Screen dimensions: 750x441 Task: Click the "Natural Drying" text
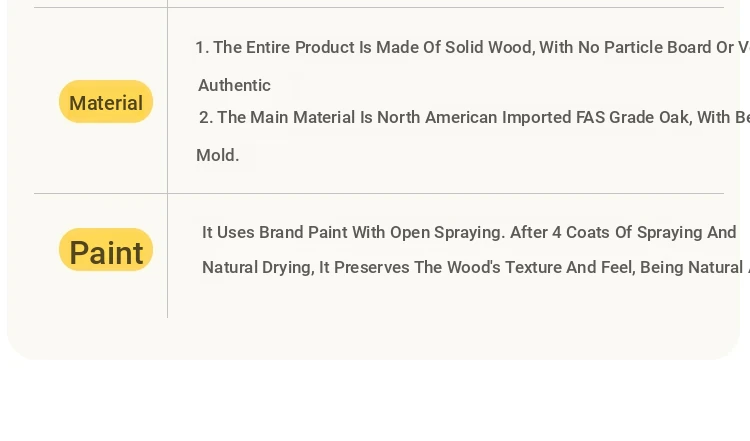click(256, 267)
